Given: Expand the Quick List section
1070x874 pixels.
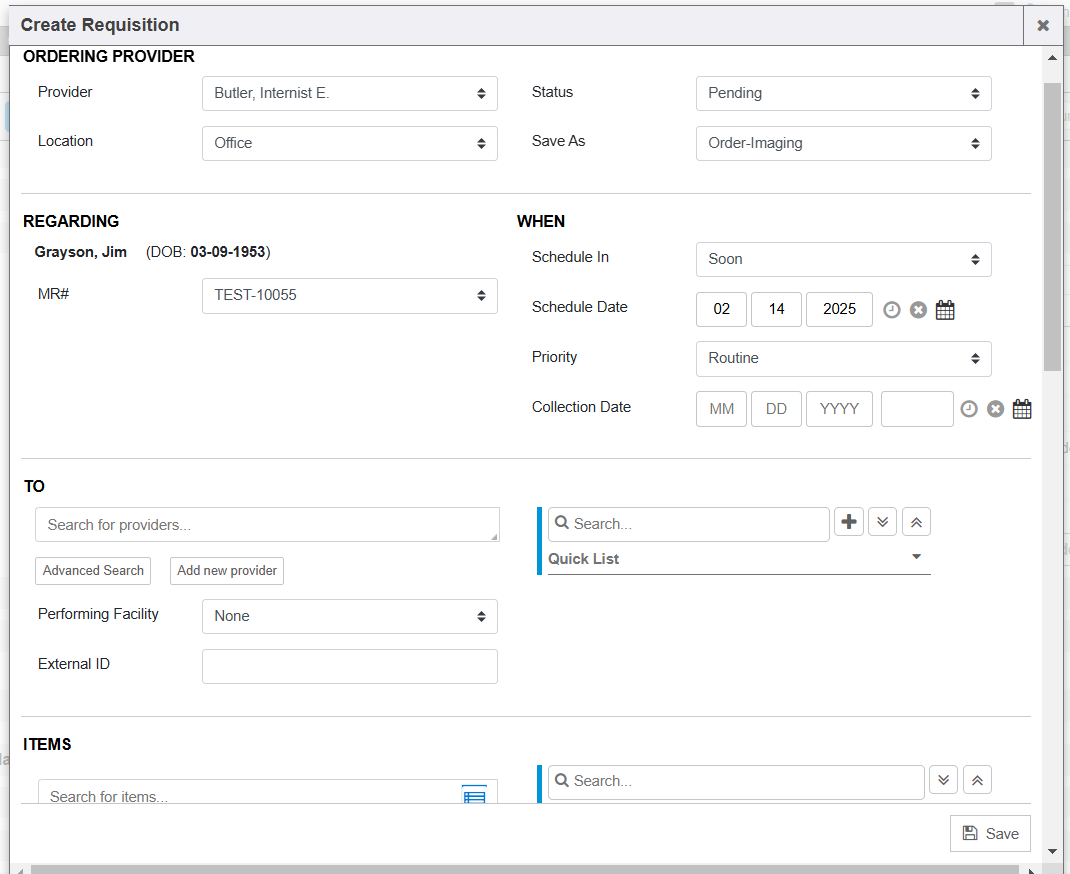Looking at the screenshot, I should tap(738, 559).
